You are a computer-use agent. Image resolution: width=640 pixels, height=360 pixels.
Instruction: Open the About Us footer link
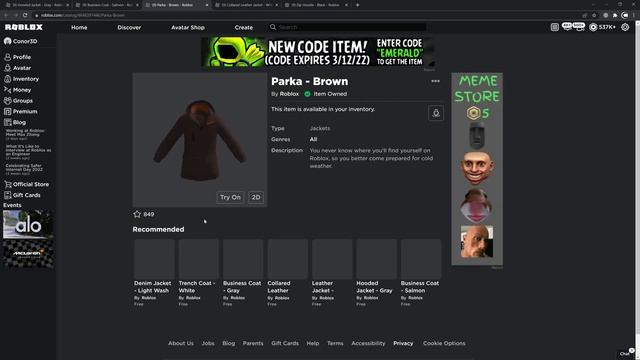[x=181, y=343]
